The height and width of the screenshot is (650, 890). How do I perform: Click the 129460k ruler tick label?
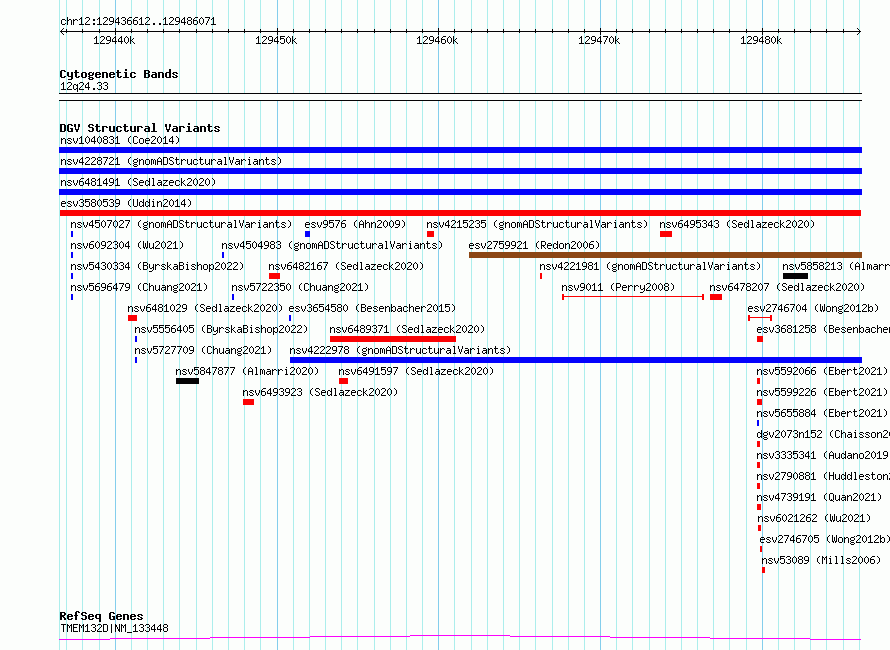(437, 40)
